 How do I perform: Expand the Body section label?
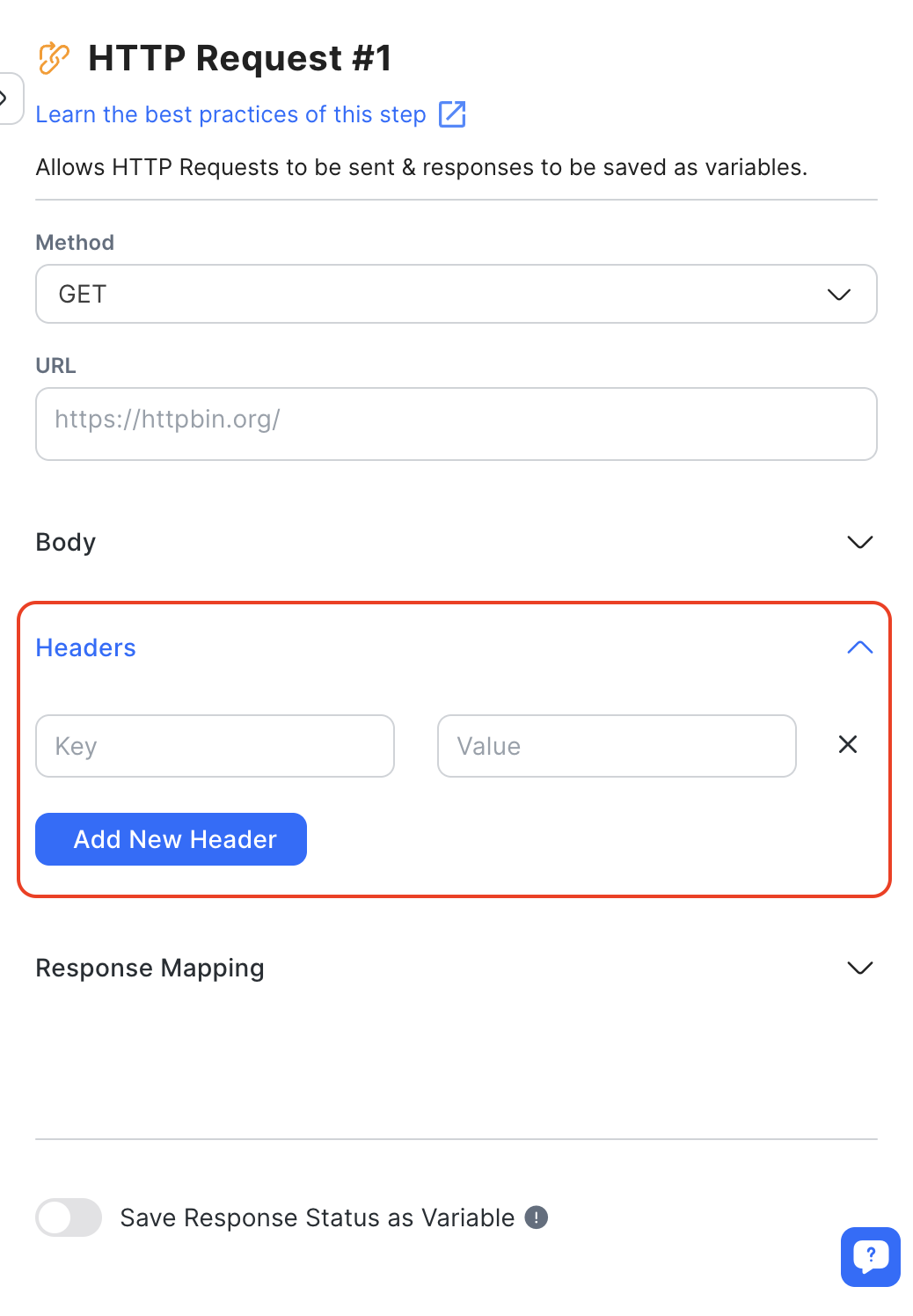click(66, 542)
